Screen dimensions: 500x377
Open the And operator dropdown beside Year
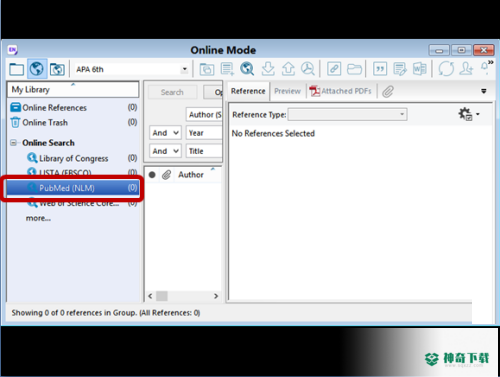[x=165, y=133]
